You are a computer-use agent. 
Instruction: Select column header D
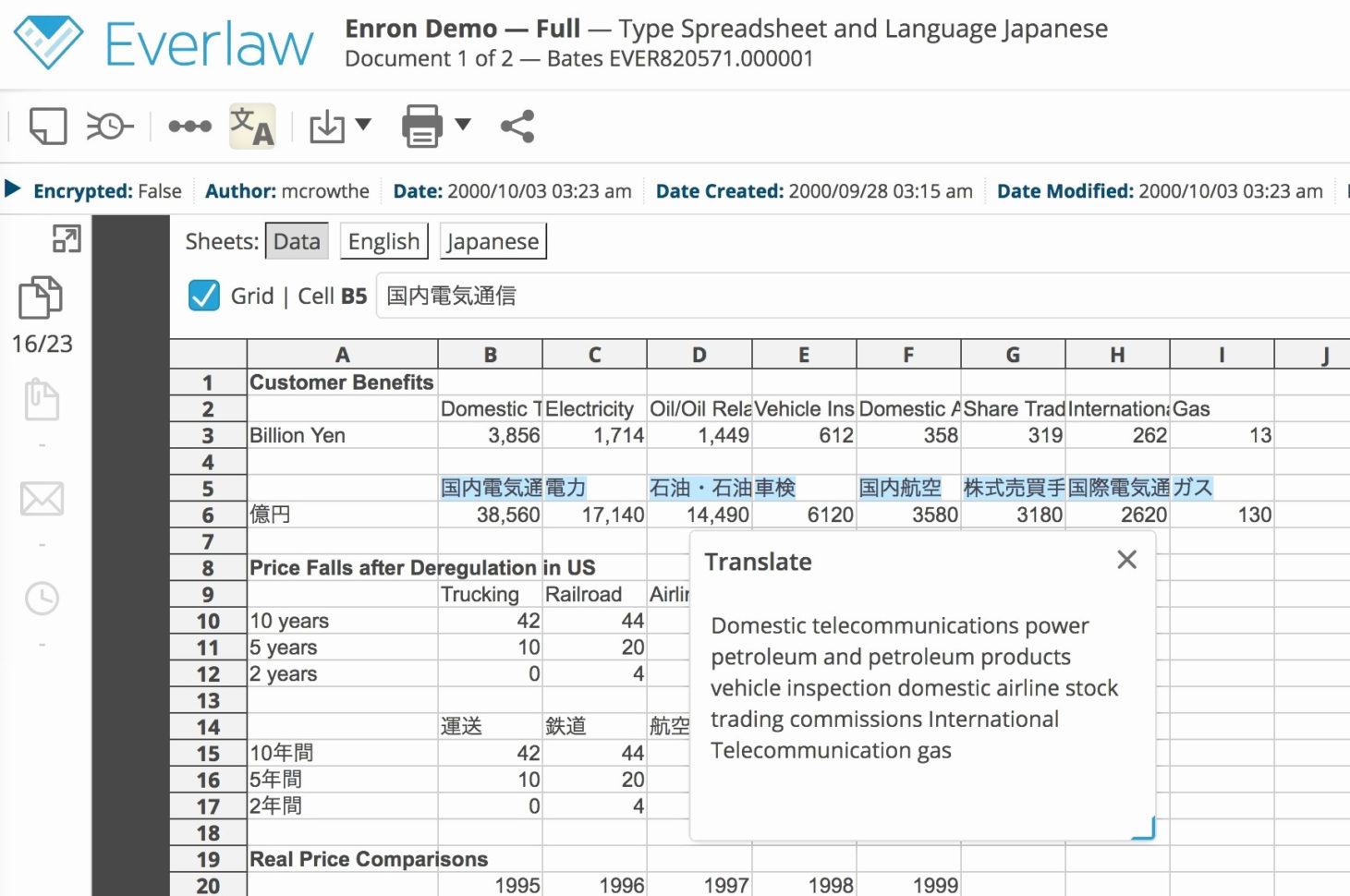pos(699,354)
